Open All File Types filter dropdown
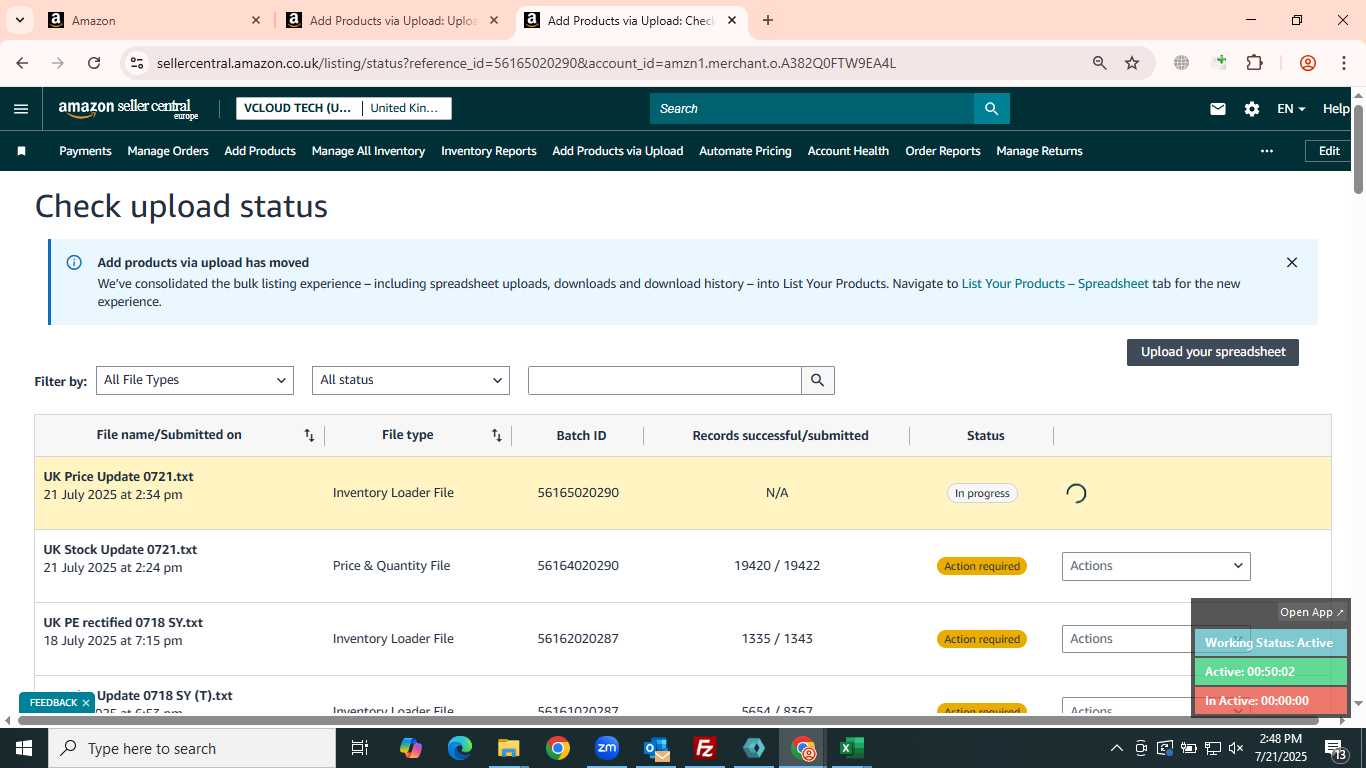1366x768 pixels. coord(195,380)
